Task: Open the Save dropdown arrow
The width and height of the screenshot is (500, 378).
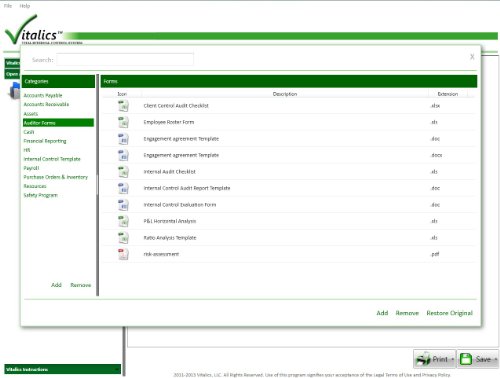Action: (x=496, y=360)
